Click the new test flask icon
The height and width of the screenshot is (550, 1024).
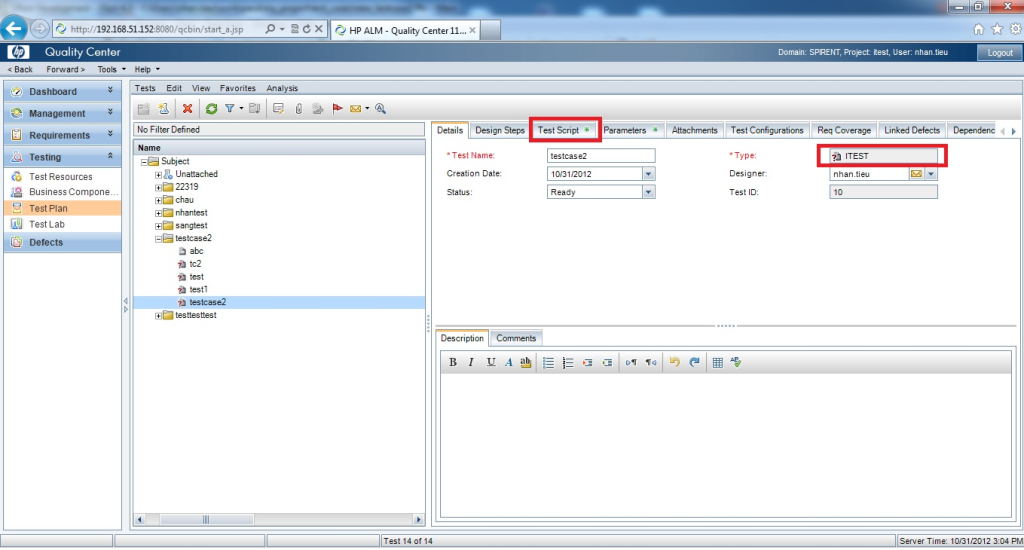[163, 109]
